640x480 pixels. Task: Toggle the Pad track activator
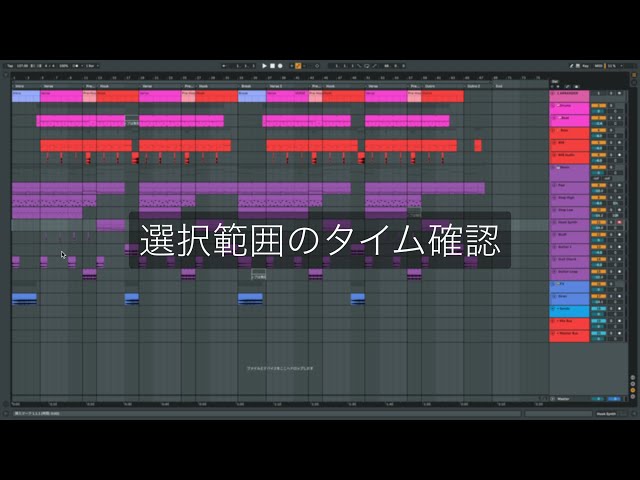598,185
